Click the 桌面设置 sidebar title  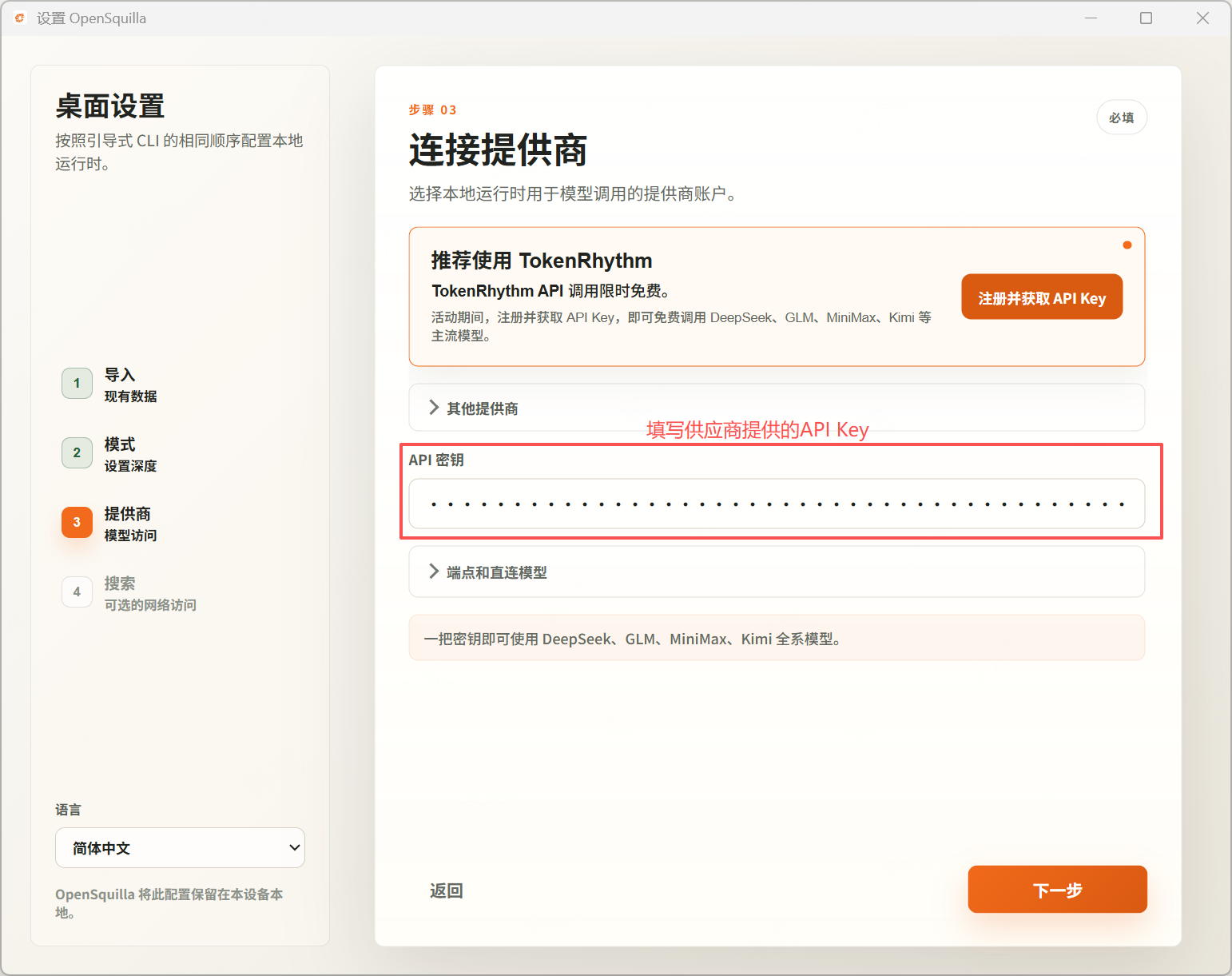[110, 106]
